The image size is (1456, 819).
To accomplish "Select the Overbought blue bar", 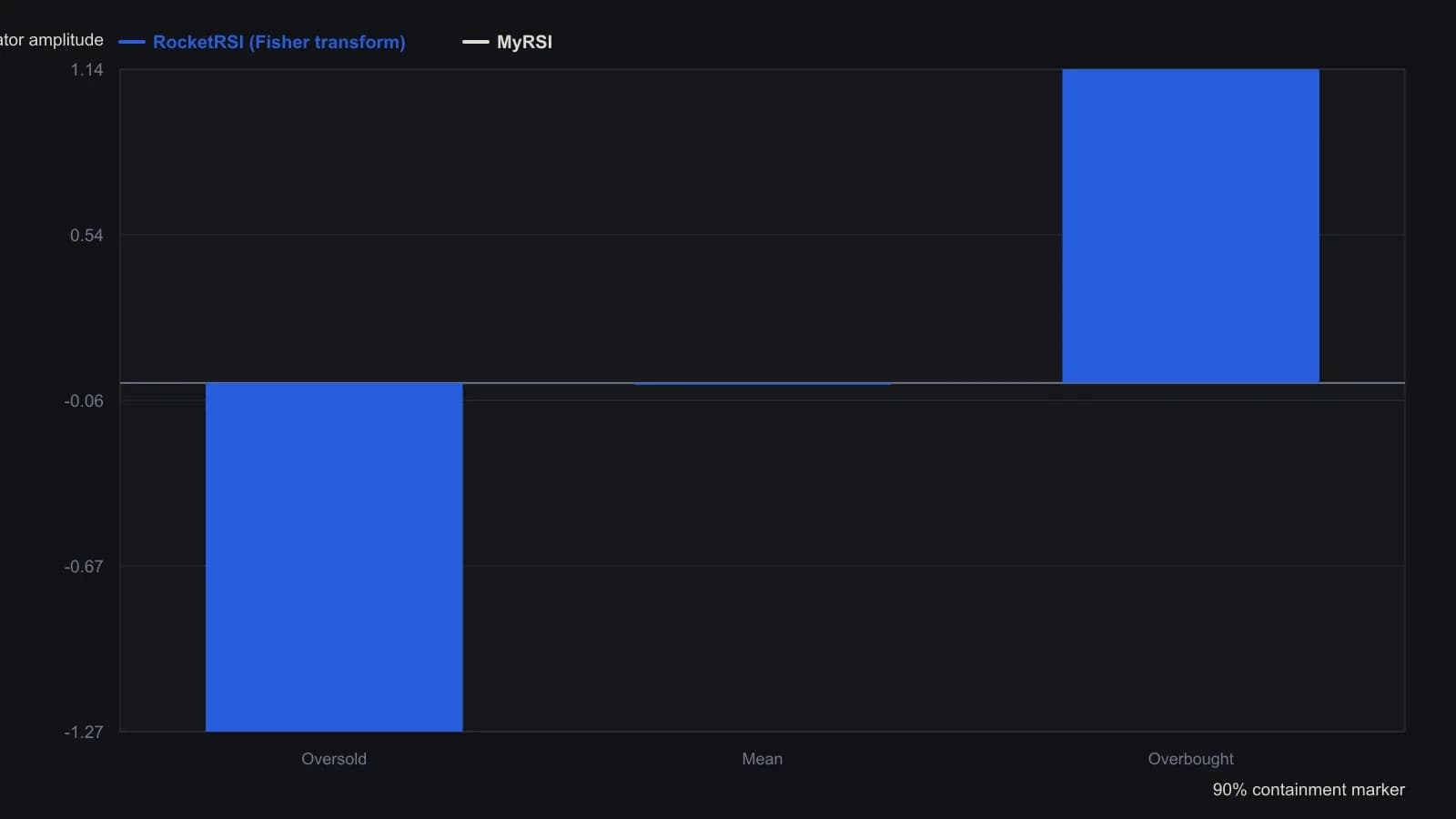I will pos(1190,226).
